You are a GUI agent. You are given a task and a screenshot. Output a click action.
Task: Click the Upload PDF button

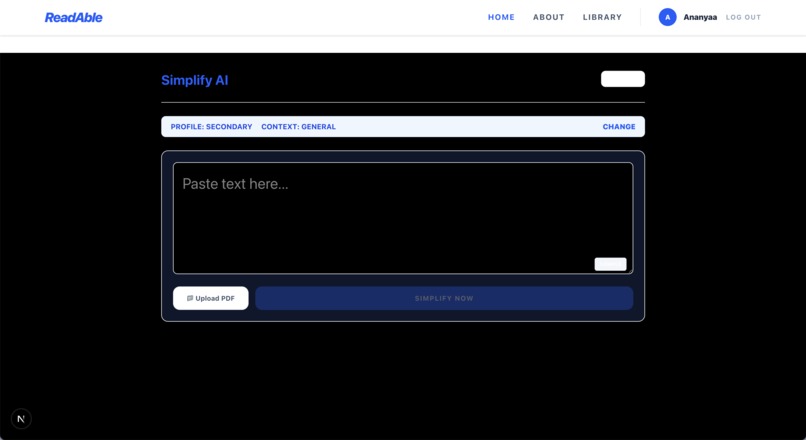[211, 298]
